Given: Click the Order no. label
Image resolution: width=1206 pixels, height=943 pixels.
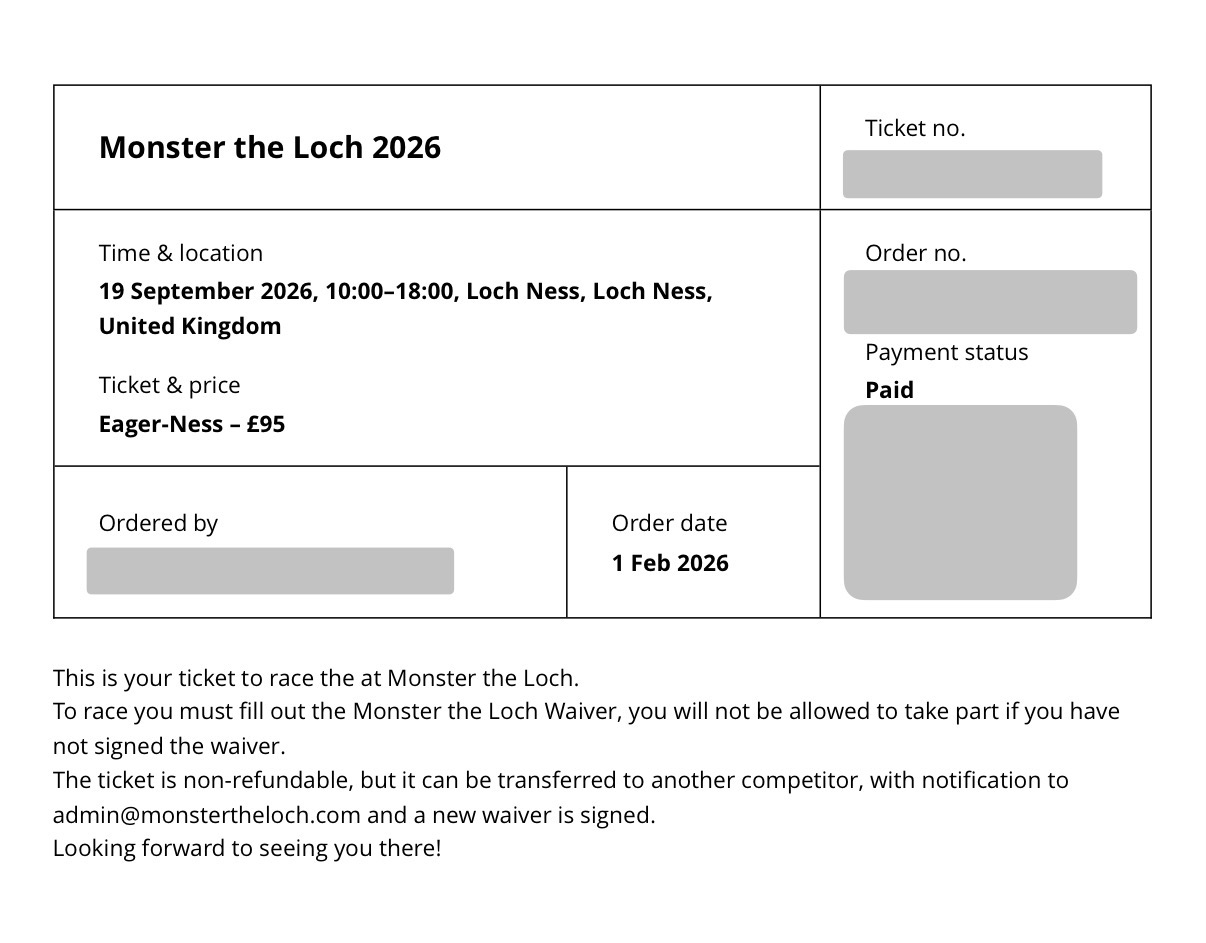Looking at the screenshot, I should [x=916, y=253].
